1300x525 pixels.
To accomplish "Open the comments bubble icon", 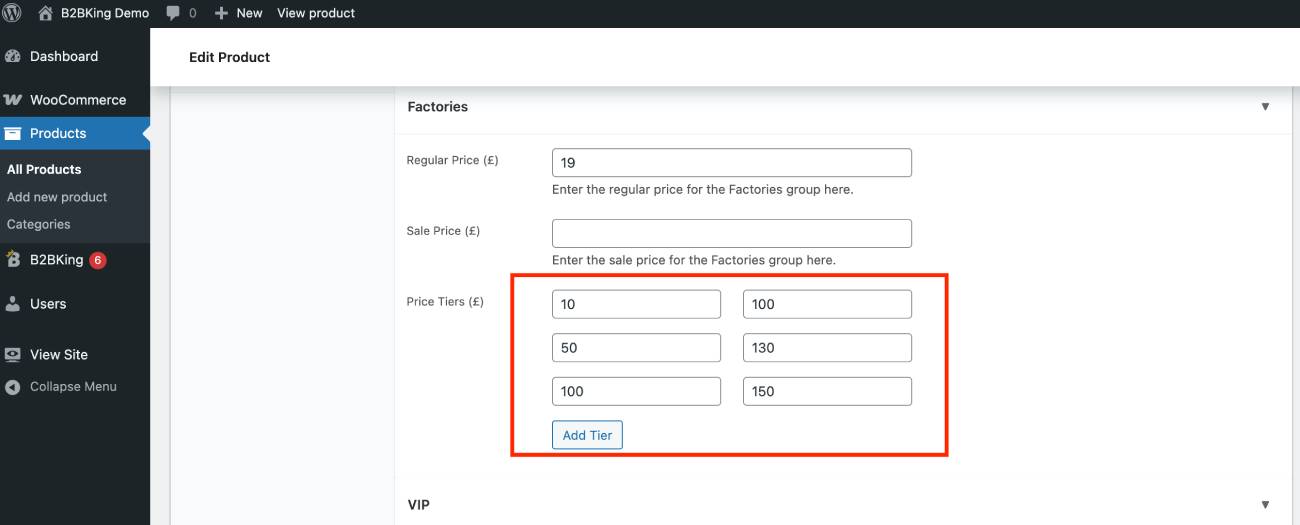I will pos(173,13).
